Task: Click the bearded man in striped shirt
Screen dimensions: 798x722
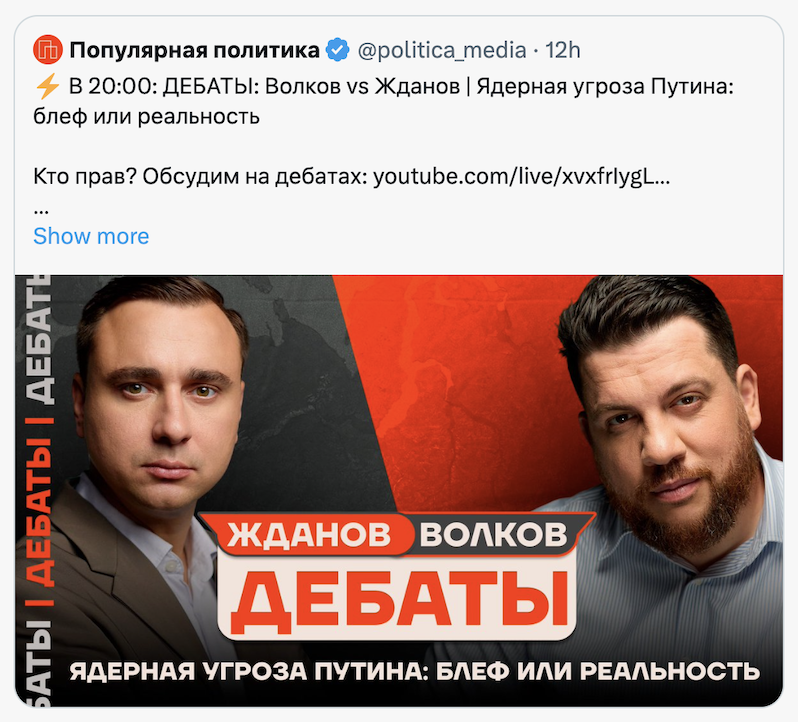Action: coord(662,458)
